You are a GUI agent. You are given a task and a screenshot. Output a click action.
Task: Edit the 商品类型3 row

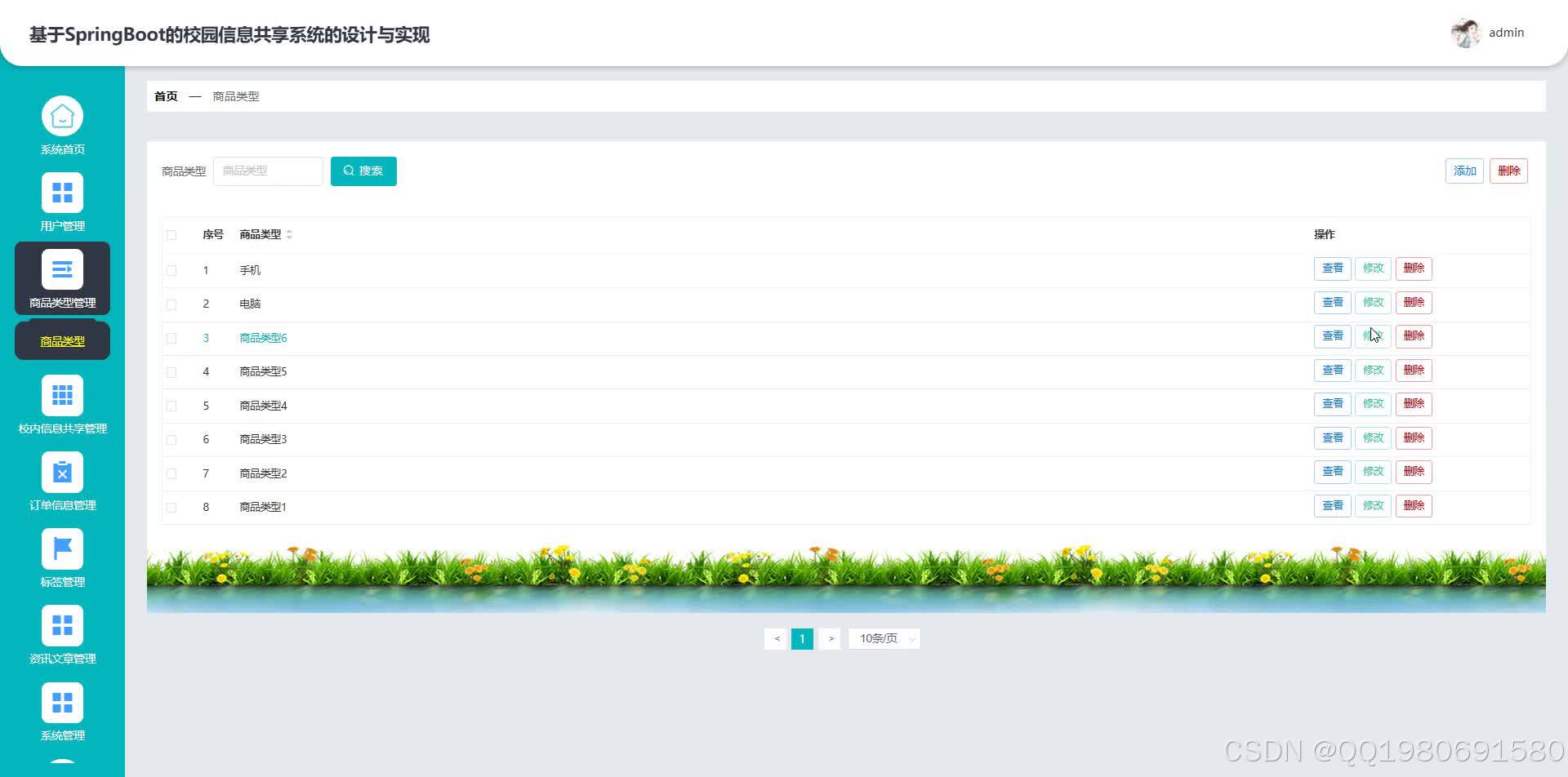click(x=1373, y=438)
